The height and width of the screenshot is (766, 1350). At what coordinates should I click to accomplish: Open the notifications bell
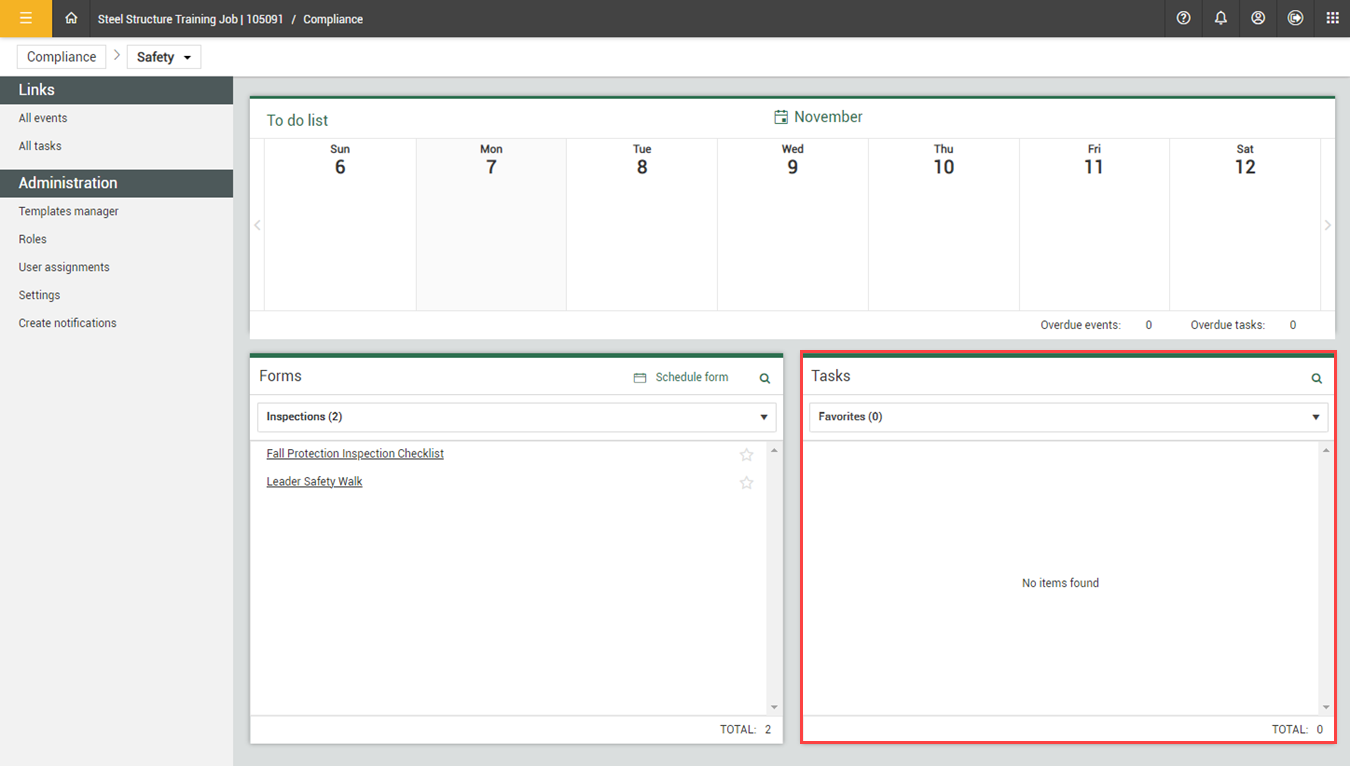(1221, 18)
